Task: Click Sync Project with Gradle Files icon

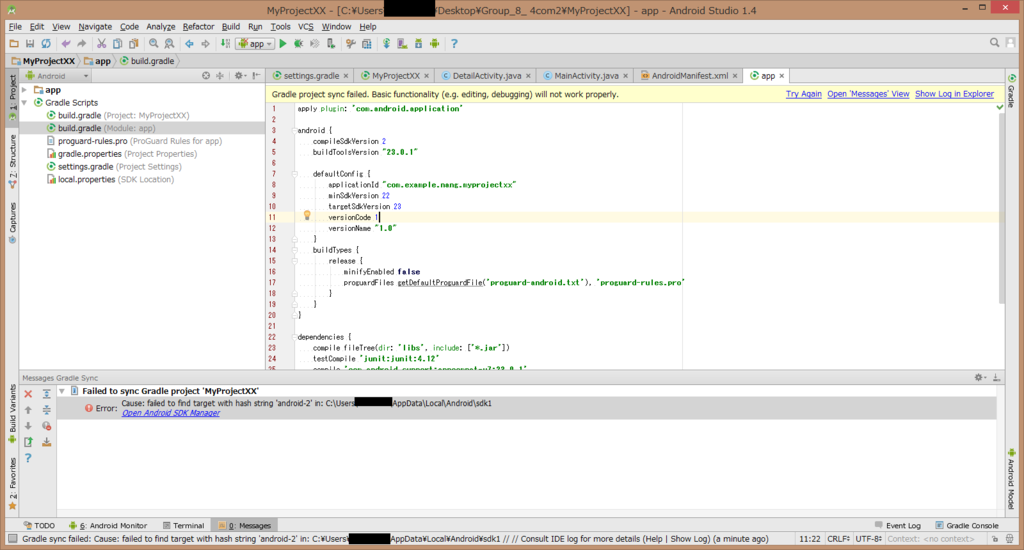Action: (387, 44)
